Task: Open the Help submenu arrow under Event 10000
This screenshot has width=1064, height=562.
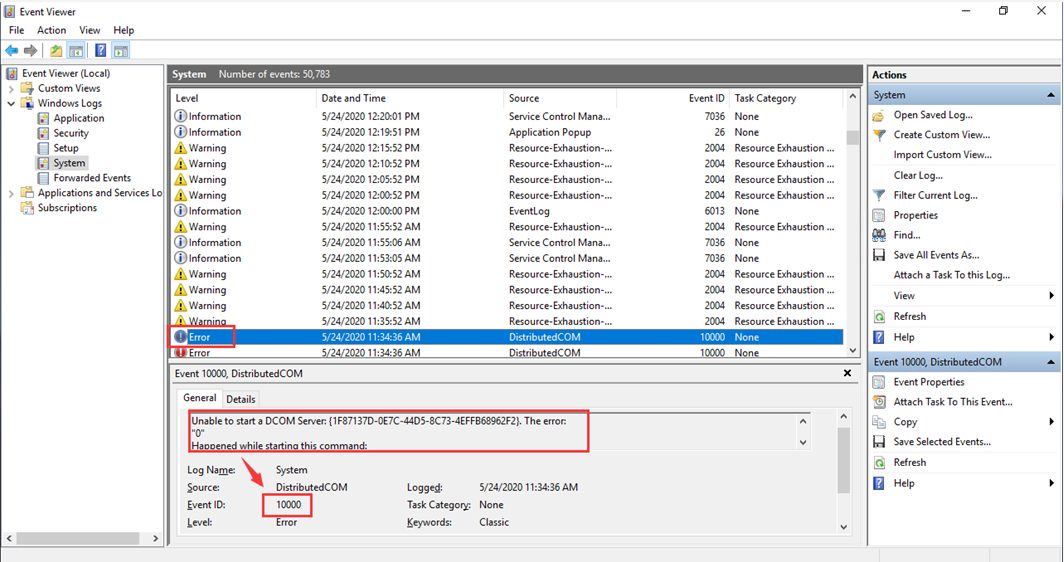Action: pyautogui.click(x=1051, y=483)
